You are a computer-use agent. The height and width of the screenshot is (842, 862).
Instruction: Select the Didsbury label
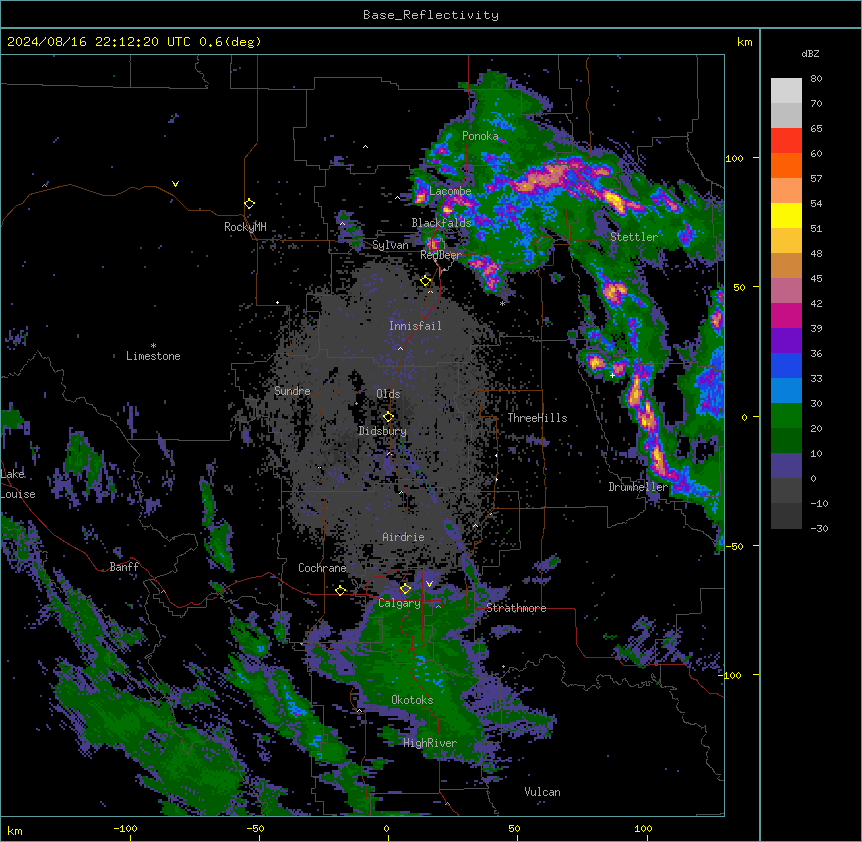pyautogui.click(x=383, y=431)
